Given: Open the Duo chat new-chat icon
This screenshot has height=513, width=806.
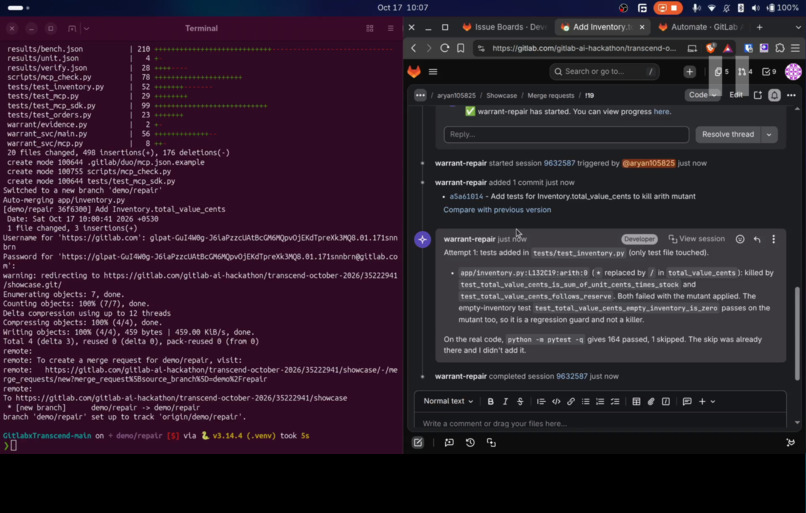Looking at the screenshot, I should 418,443.
